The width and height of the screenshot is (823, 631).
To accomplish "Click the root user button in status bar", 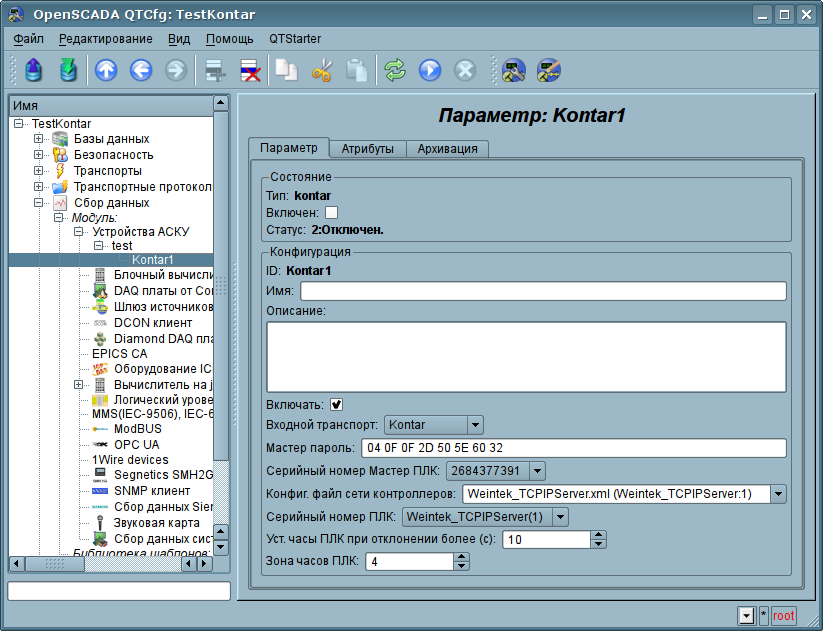I will tap(784, 615).
